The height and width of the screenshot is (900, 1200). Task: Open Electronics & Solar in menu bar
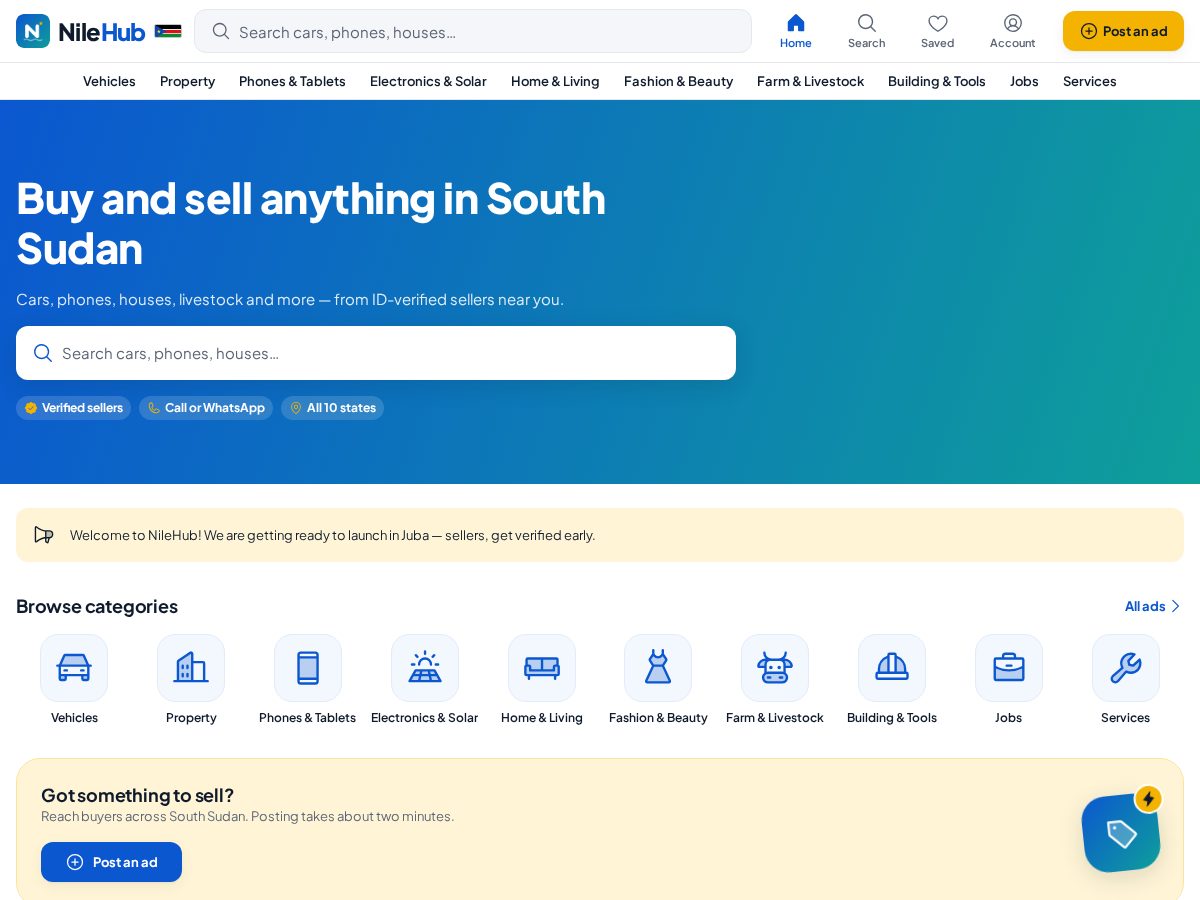pos(428,81)
